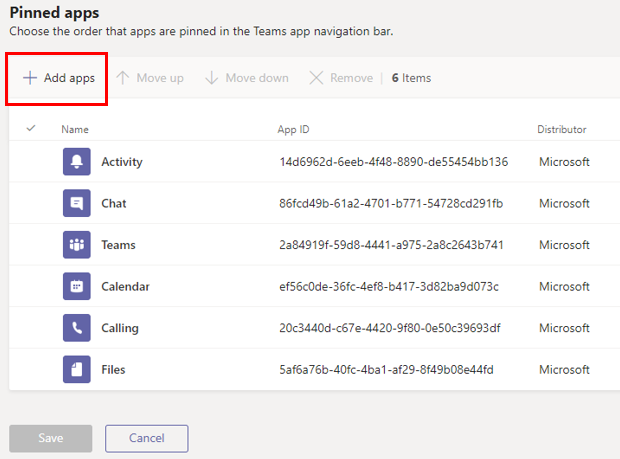Toggle the select-all checkmark in the header
Viewport: 620px width, 459px height.
[x=31, y=128]
